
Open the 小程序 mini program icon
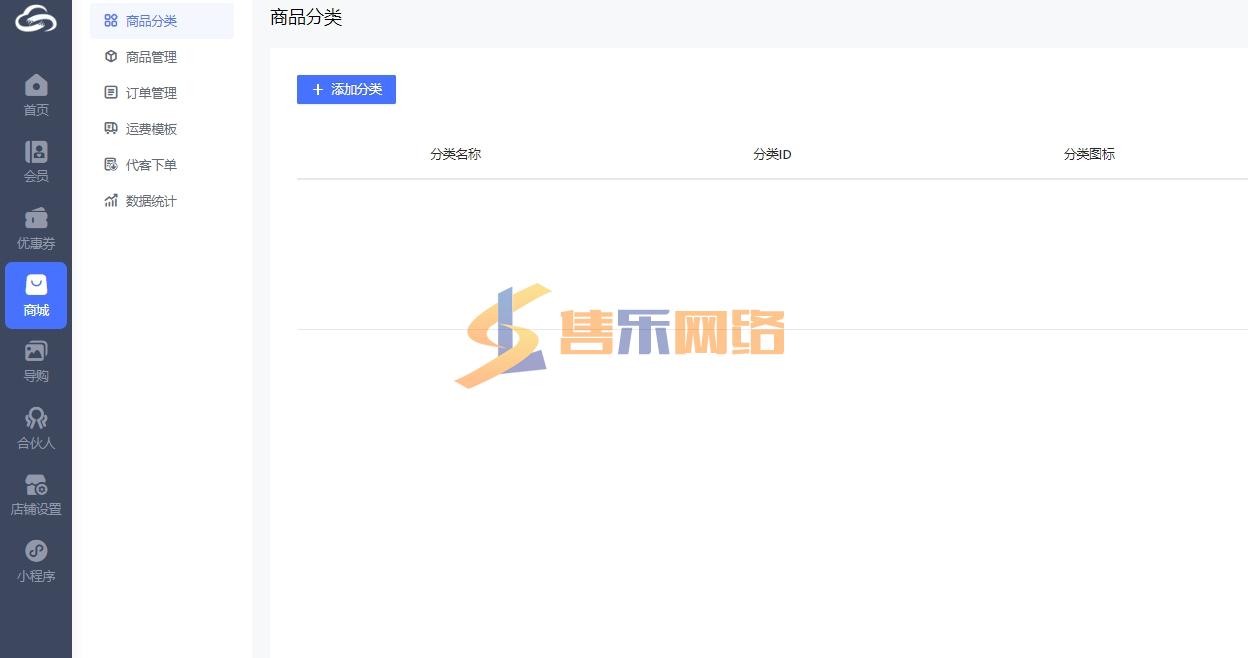(x=36, y=551)
